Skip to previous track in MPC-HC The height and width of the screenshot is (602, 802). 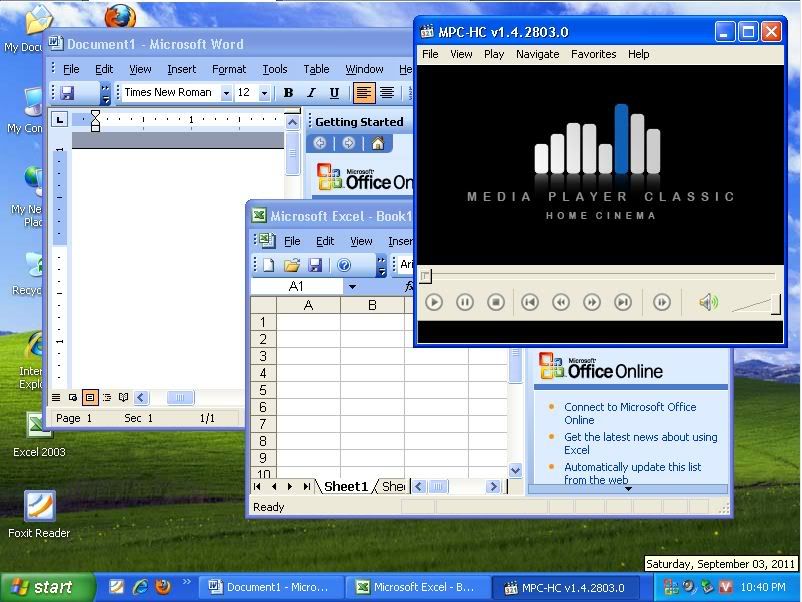pos(530,302)
